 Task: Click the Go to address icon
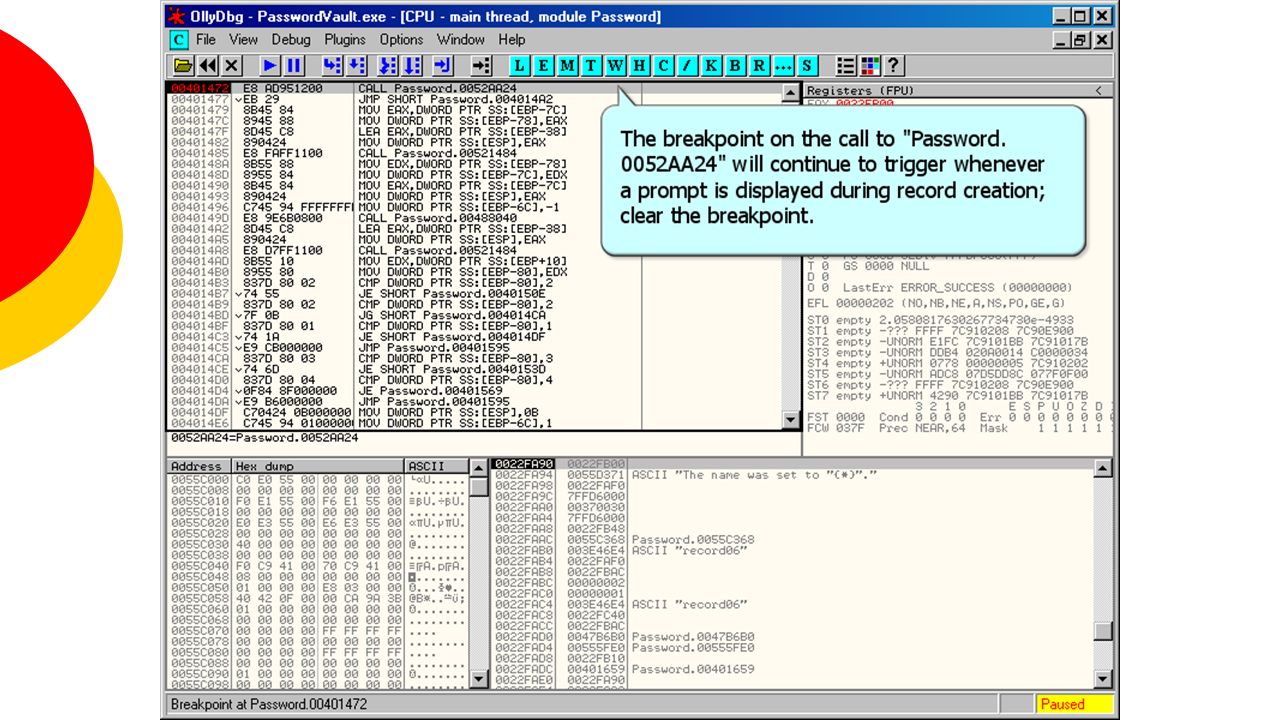click(x=482, y=66)
